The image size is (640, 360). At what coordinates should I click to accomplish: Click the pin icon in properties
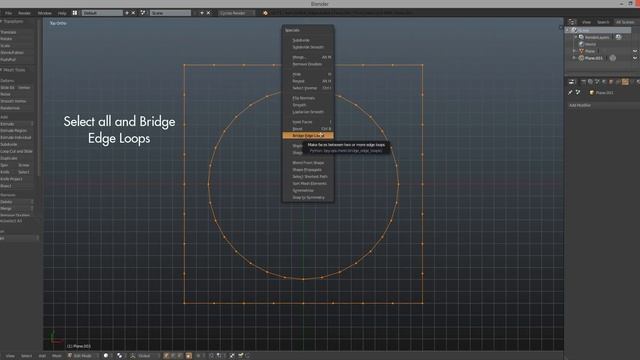[570, 93]
